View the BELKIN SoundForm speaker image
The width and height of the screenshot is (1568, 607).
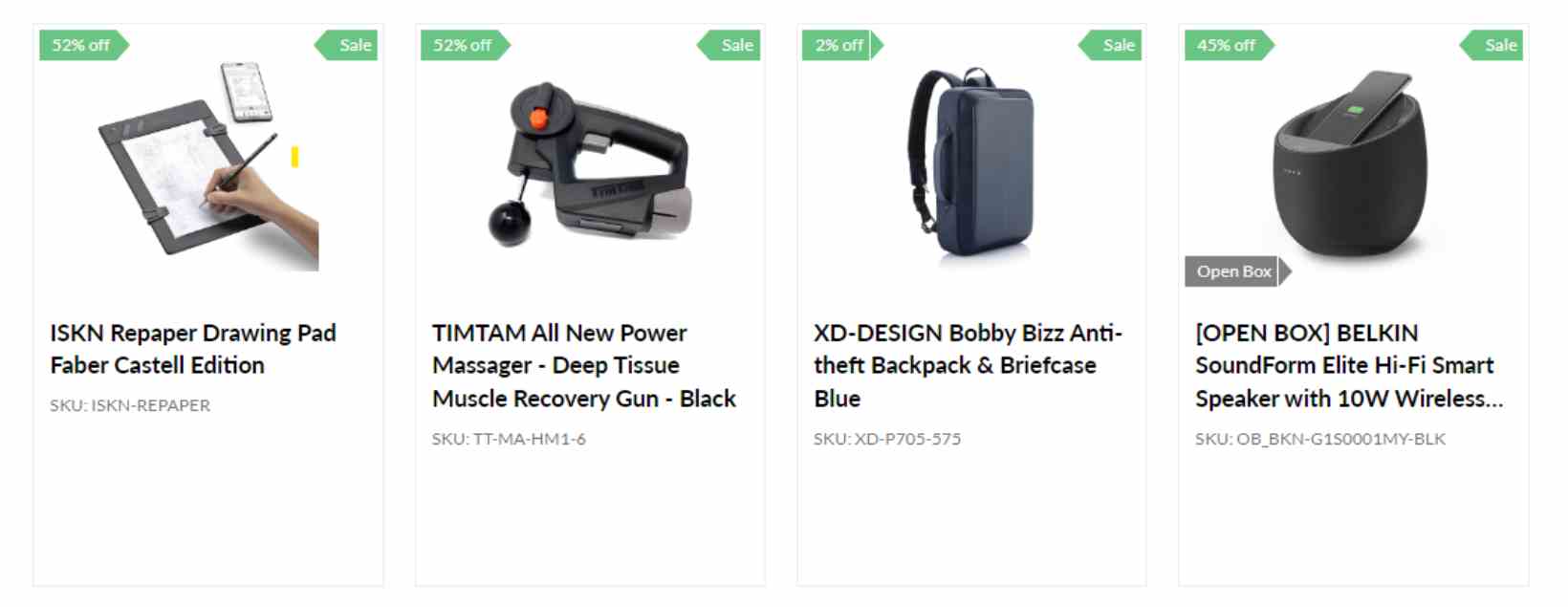tap(1352, 163)
